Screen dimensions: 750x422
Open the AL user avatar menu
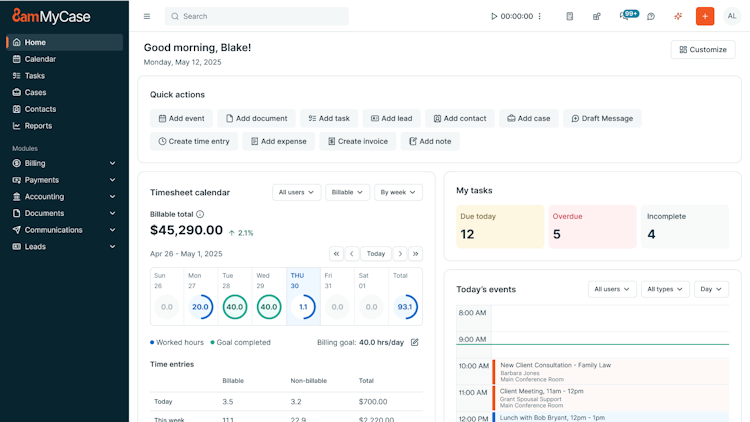[732, 16]
